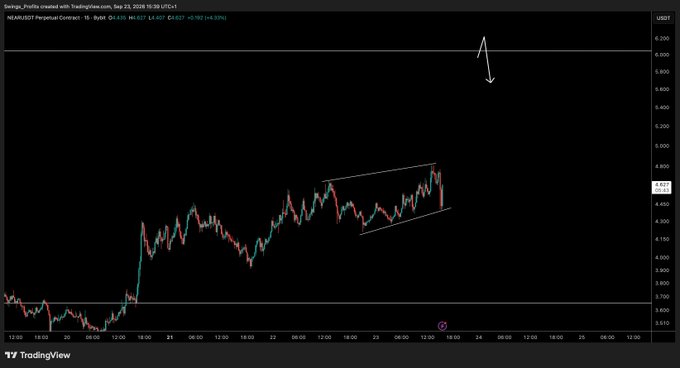This screenshot has height=368, width=680.
Task: Click the date label 22 on time axis
Action: coord(273,337)
